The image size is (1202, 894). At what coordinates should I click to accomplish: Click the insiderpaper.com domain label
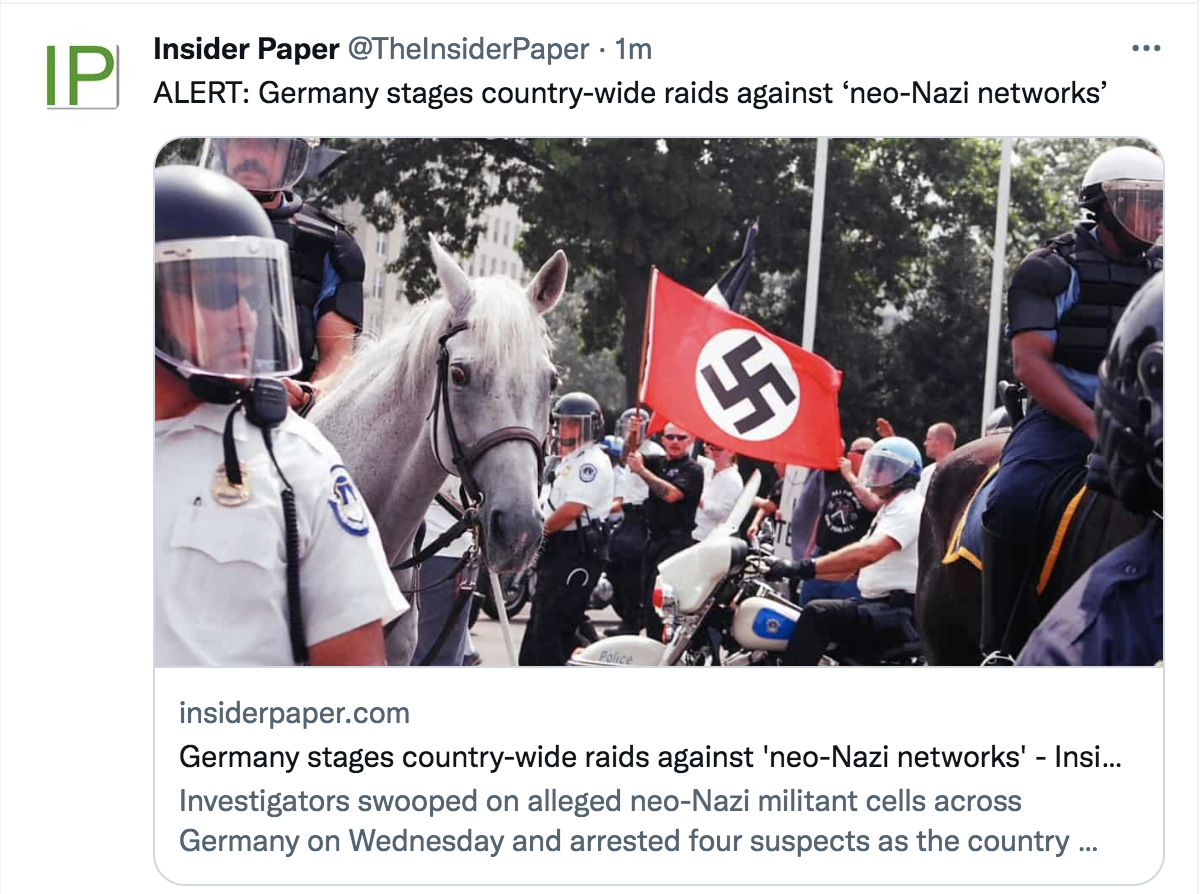(x=294, y=714)
